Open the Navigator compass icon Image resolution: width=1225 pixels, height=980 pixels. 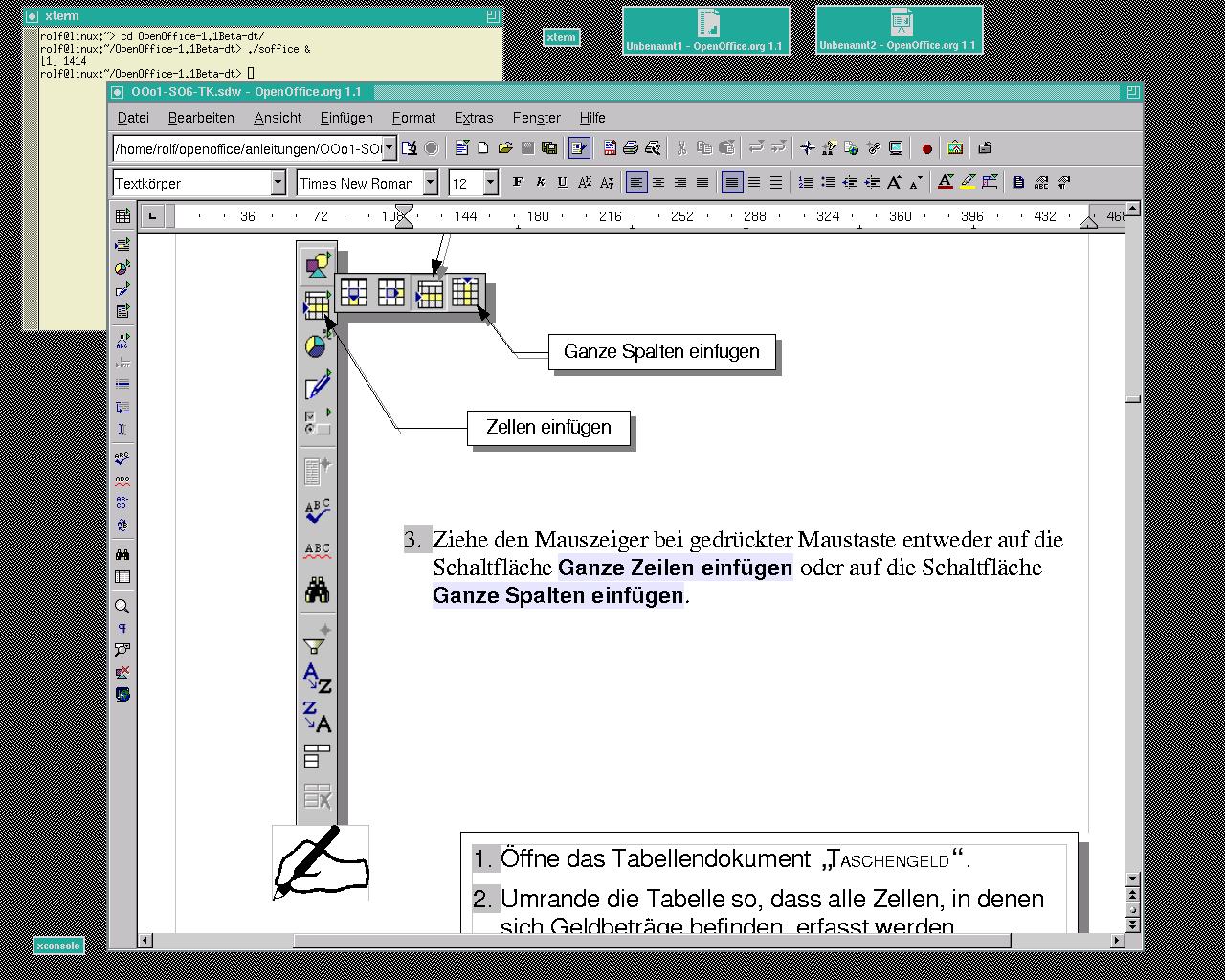807,148
